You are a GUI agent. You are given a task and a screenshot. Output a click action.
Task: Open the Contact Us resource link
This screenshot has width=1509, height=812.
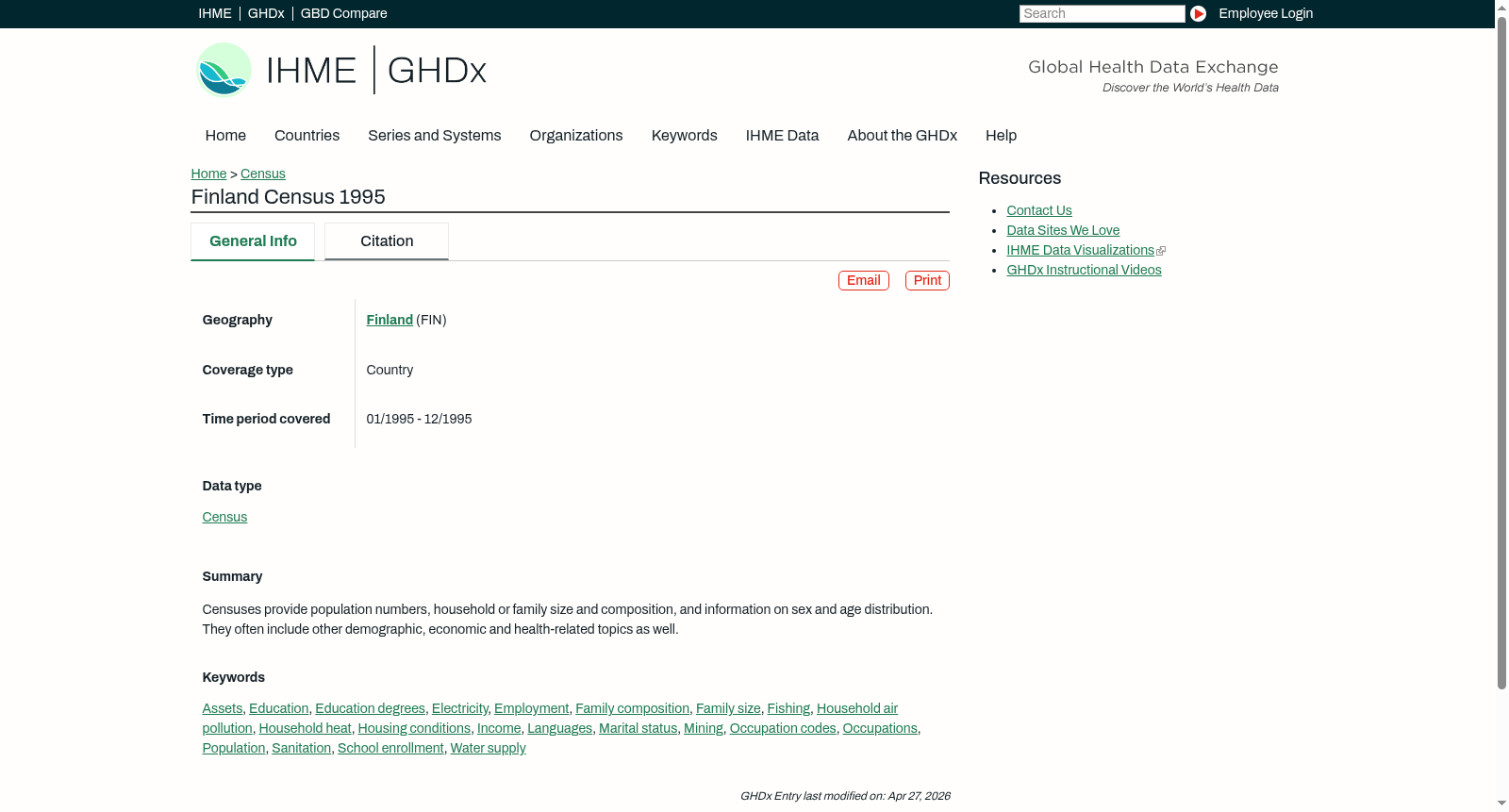coord(1039,211)
